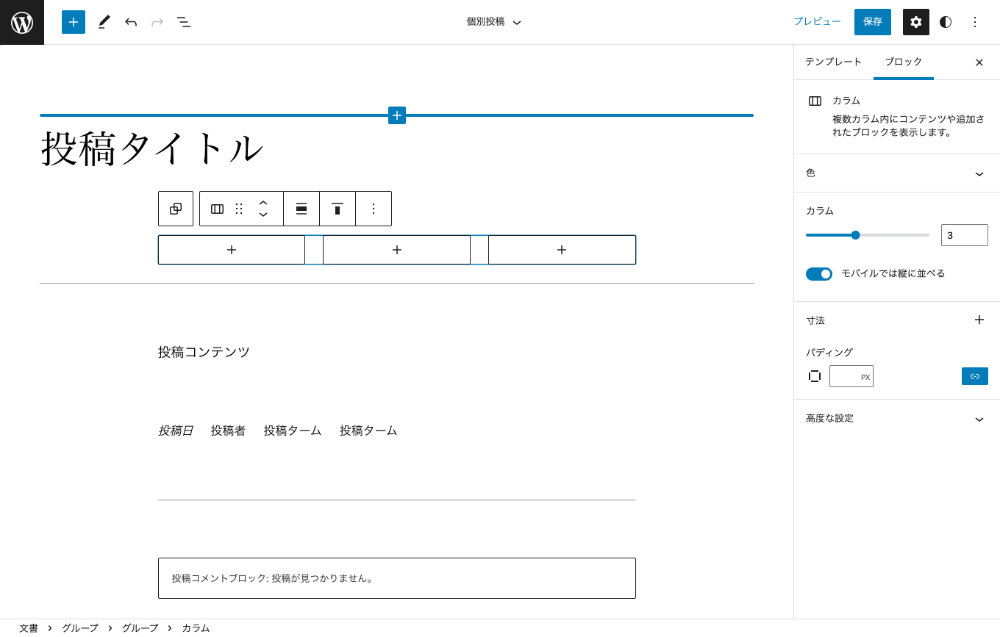The width and height of the screenshot is (1000, 637).
Task: Add a block in the third column
Action: 561,250
